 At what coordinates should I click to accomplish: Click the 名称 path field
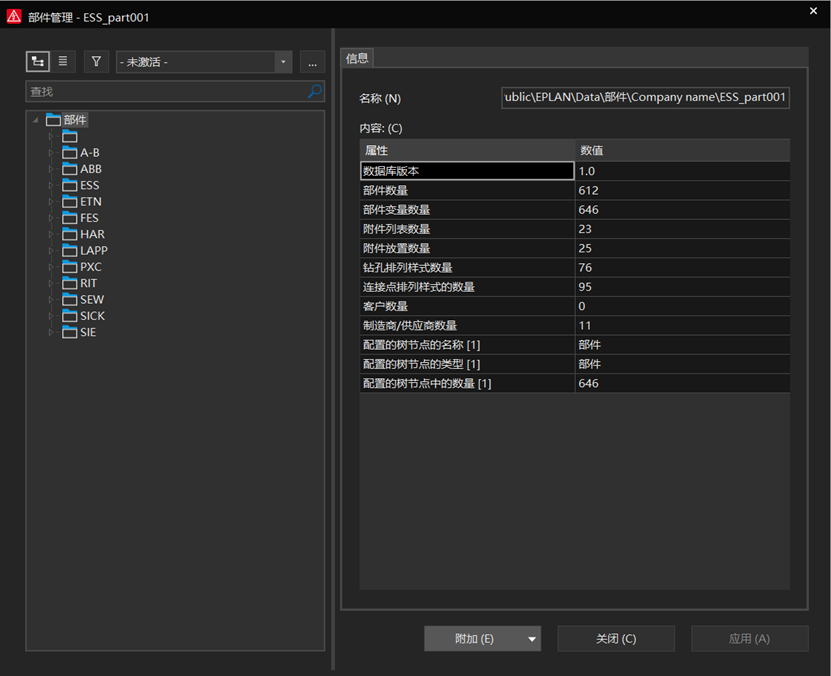645,97
